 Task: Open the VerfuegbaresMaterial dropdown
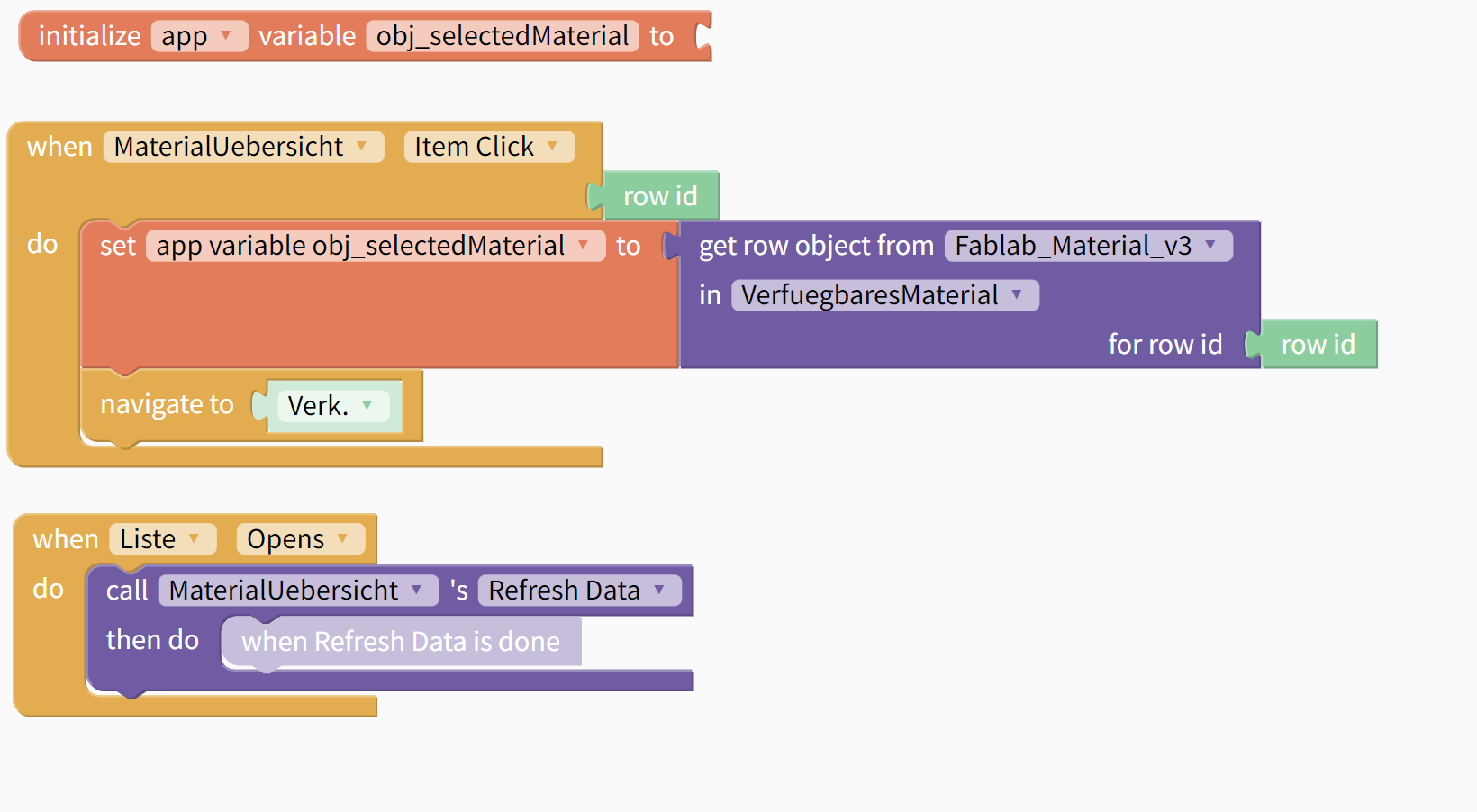[x=883, y=295]
